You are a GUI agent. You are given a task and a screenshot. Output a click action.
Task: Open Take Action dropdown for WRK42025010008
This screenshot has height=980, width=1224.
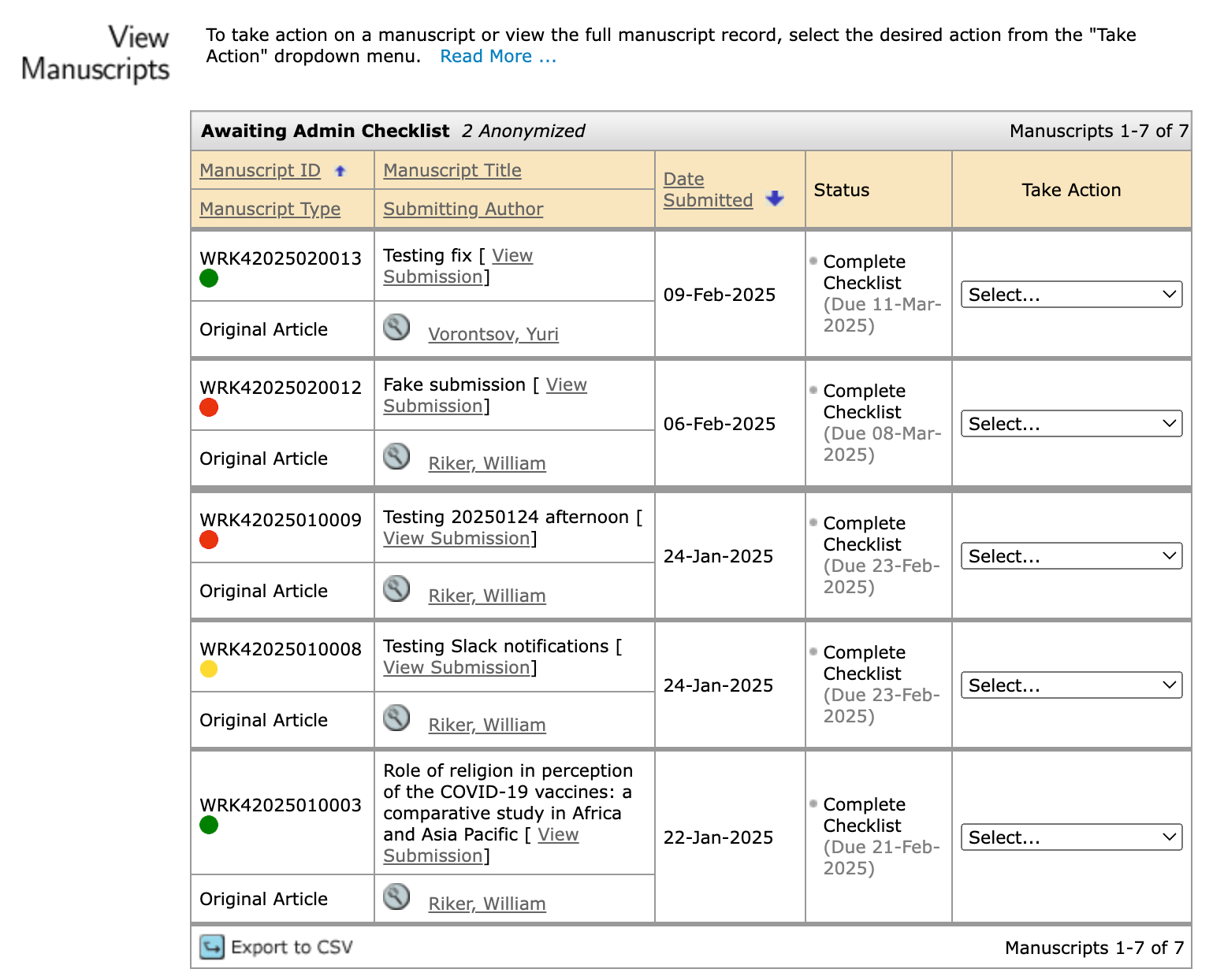click(x=1071, y=685)
